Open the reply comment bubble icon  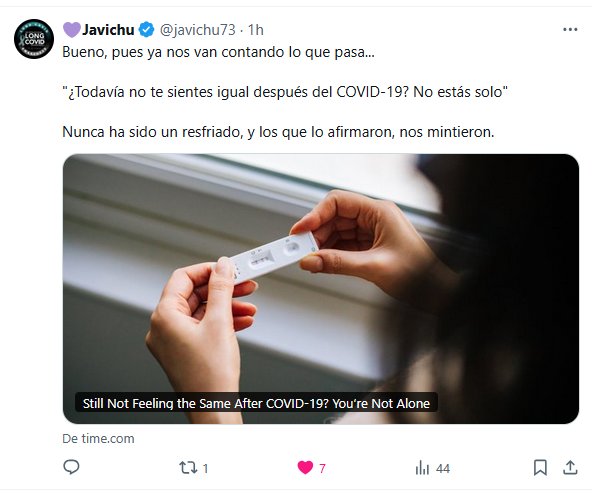[71, 467]
